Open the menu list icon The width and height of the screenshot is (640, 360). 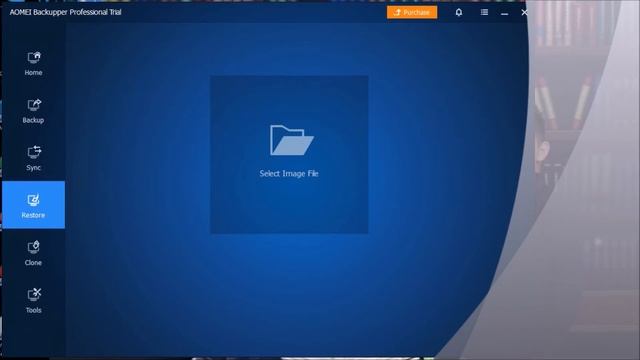tap(484, 12)
